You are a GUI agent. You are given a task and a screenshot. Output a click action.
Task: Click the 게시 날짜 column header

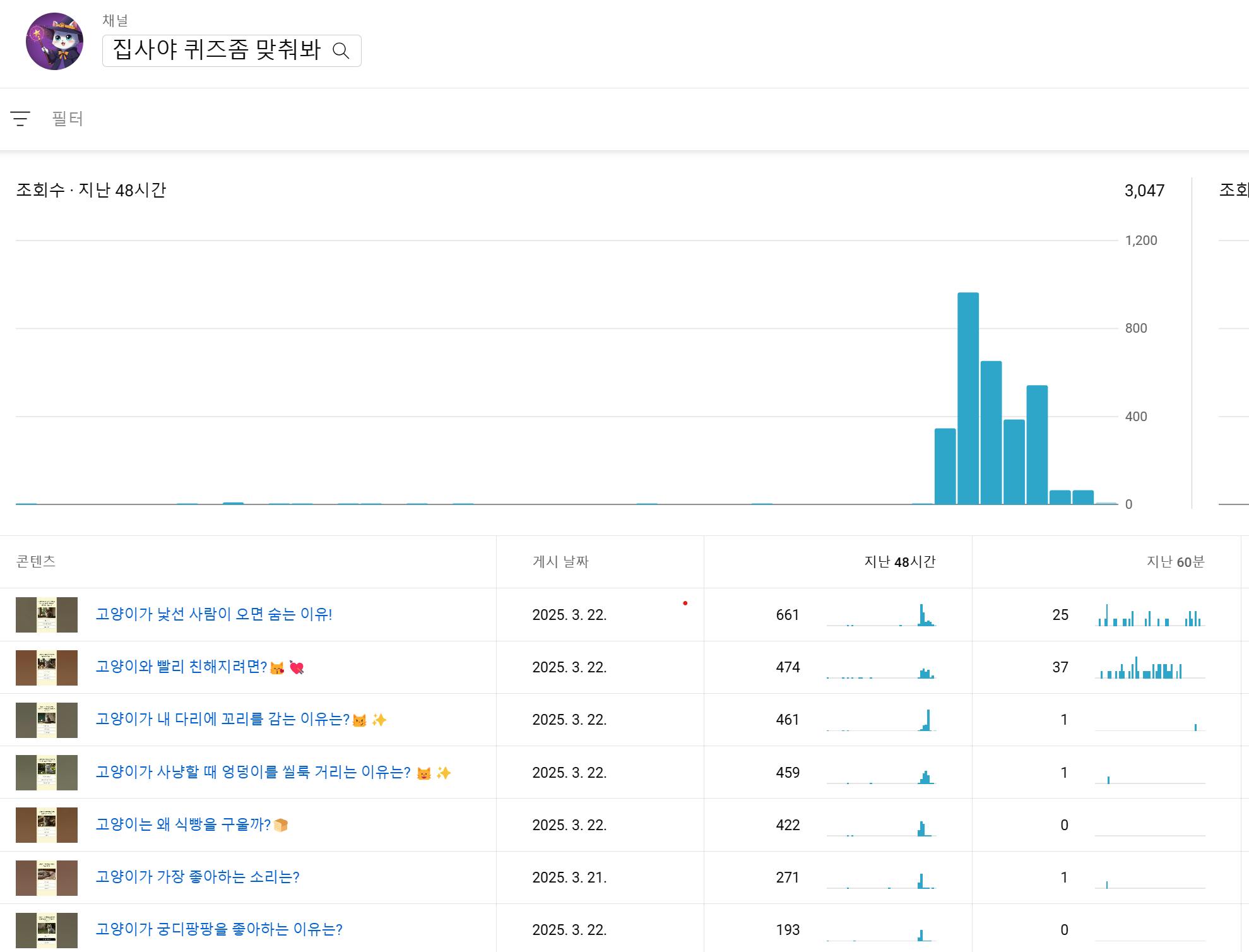560,562
